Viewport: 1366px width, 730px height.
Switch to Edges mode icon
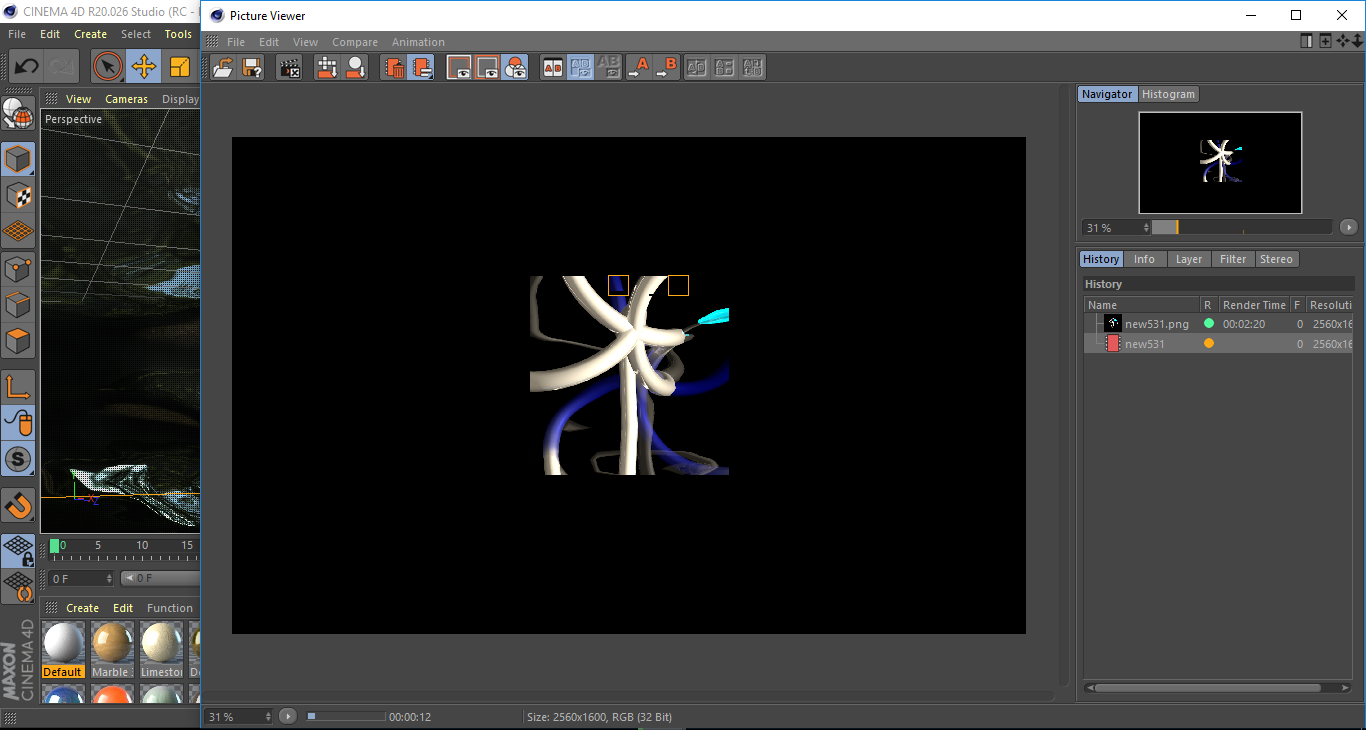click(18, 305)
